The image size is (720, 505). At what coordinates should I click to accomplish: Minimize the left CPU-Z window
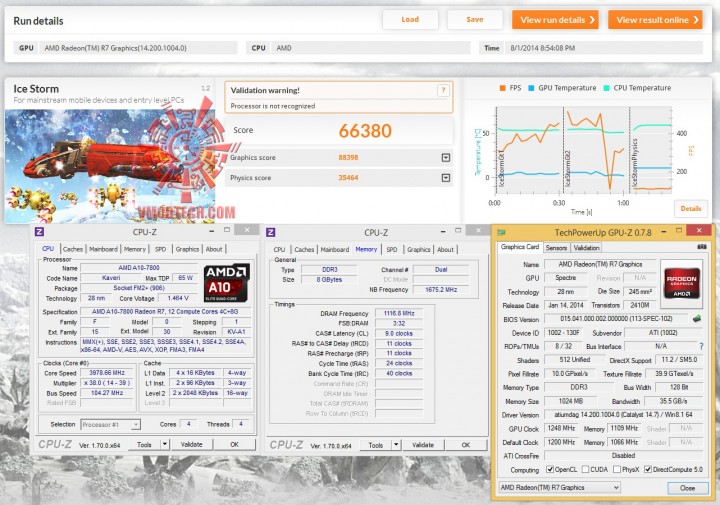tap(212, 230)
